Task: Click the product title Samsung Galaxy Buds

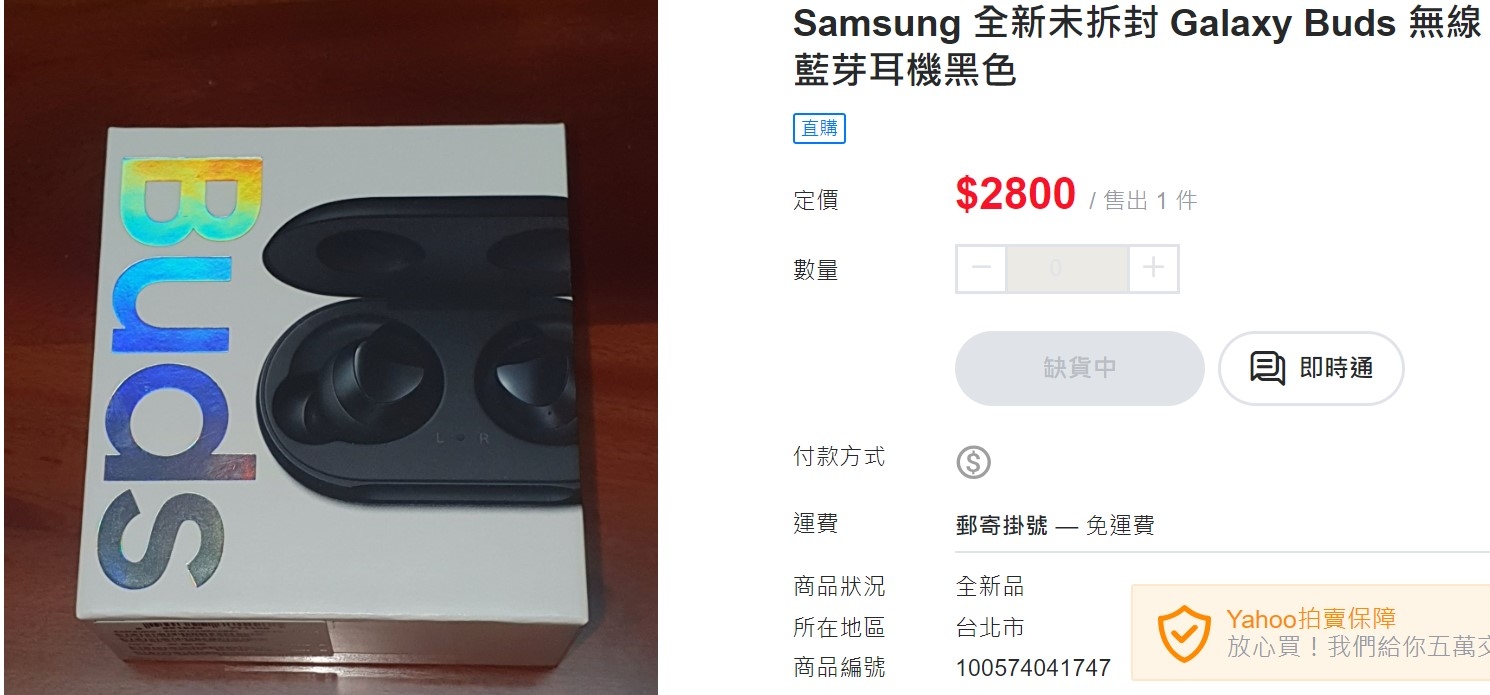Action: click(x=1137, y=47)
